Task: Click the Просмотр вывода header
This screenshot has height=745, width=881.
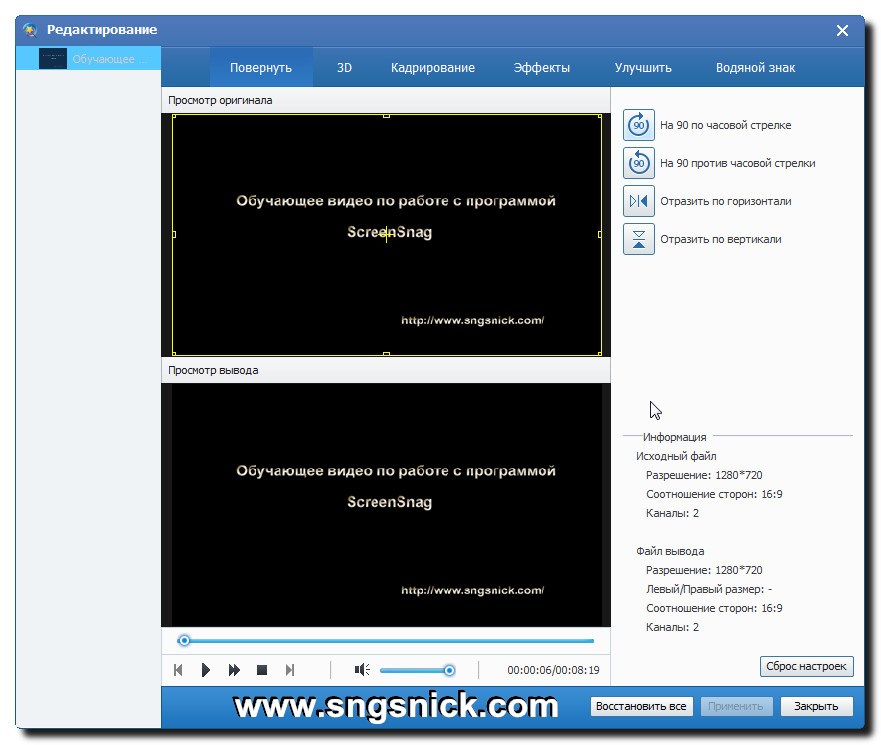Action: point(213,370)
